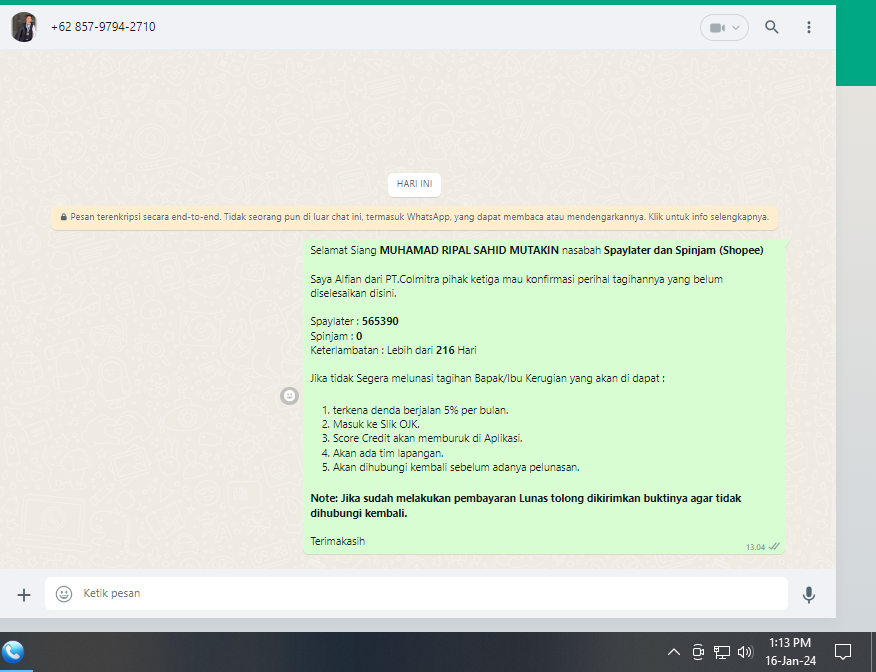Open the phone app in the taskbar
This screenshot has height=672, width=876.
click(x=13, y=652)
